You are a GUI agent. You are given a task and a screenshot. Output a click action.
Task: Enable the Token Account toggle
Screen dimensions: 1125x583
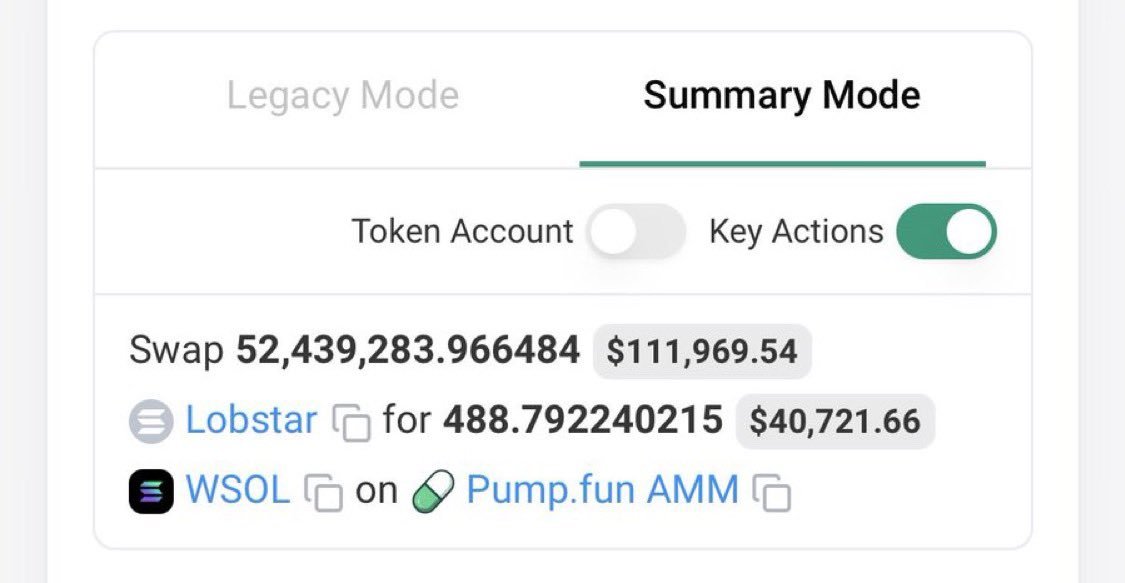click(x=636, y=232)
